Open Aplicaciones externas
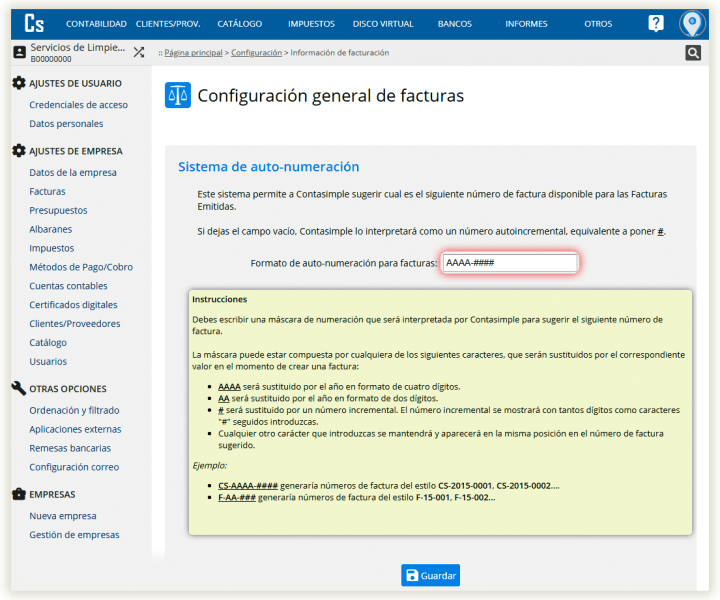 click(75, 429)
